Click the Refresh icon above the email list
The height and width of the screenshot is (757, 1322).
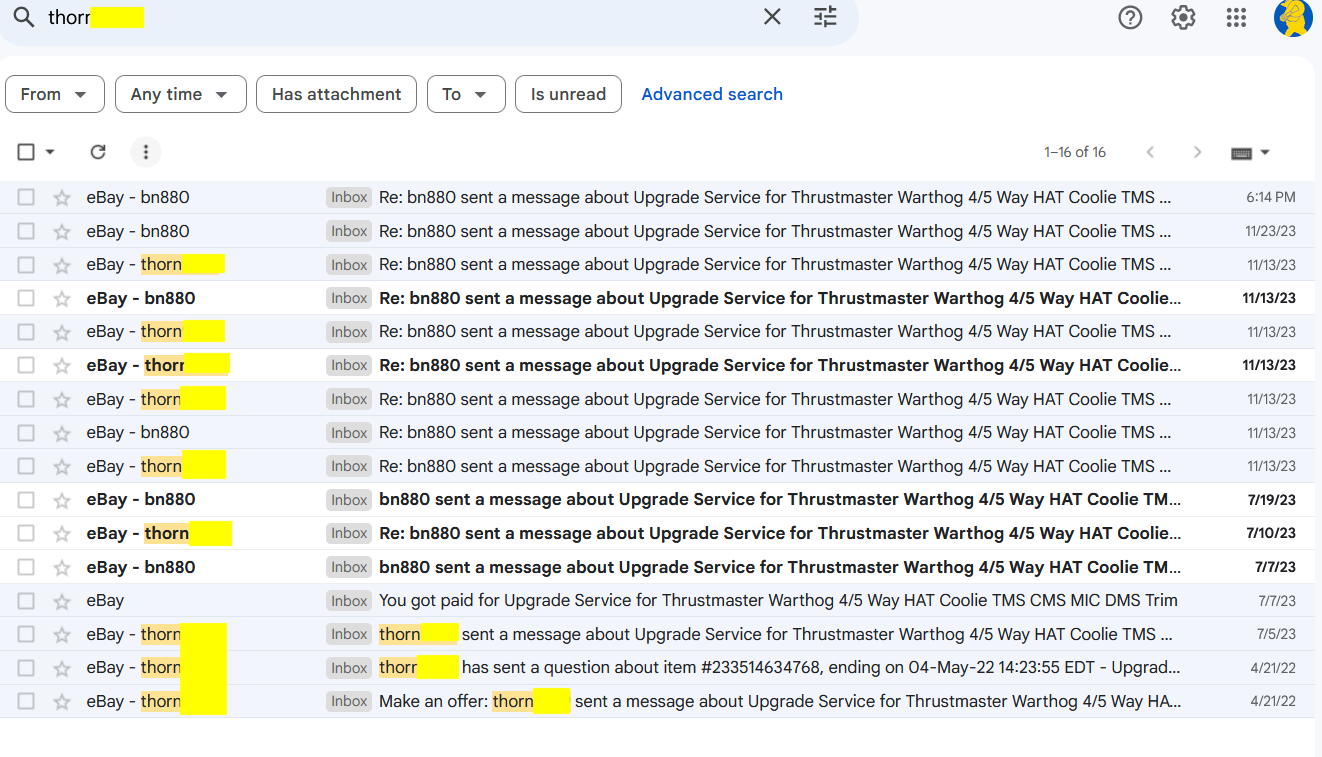click(x=98, y=152)
